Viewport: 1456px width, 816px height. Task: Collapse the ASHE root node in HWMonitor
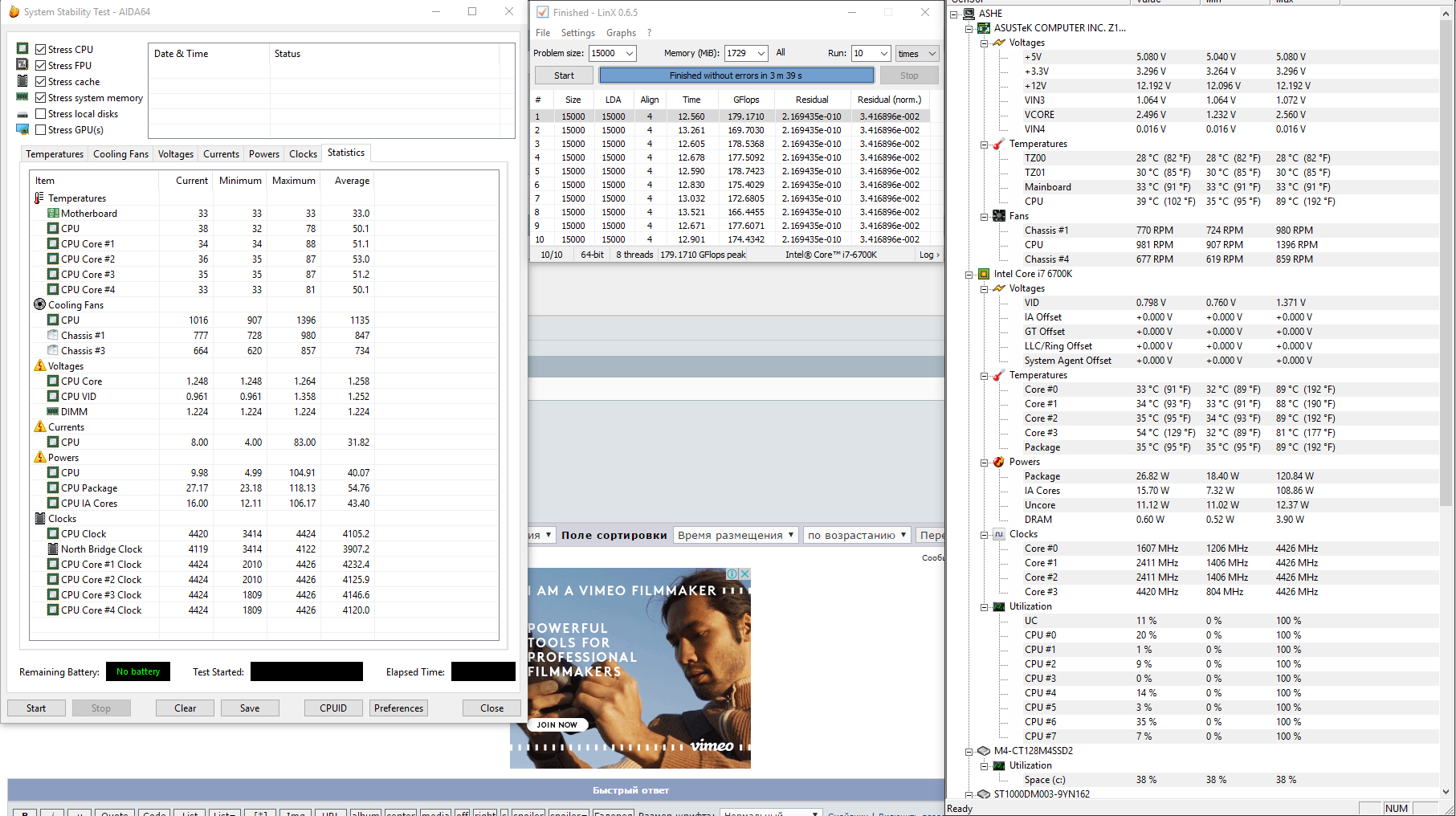tap(954, 14)
